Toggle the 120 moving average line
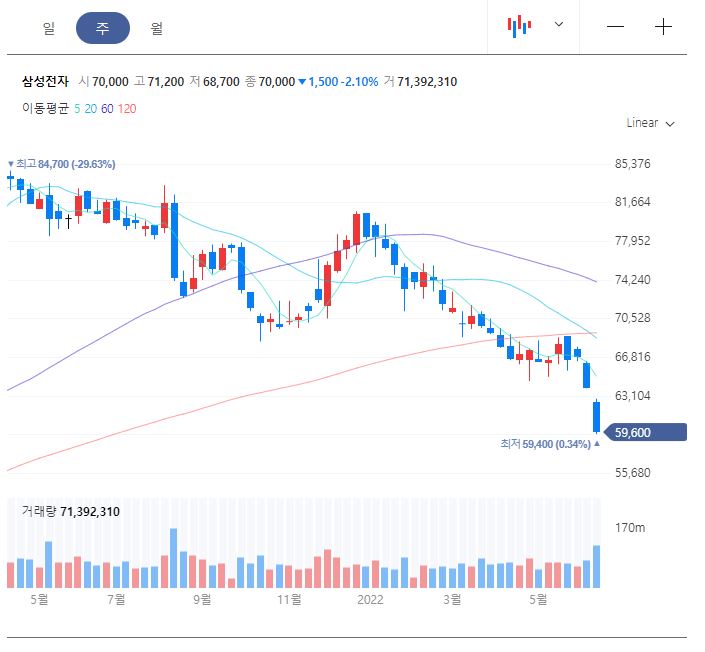The image size is (705, 652). tap(127, 108)
